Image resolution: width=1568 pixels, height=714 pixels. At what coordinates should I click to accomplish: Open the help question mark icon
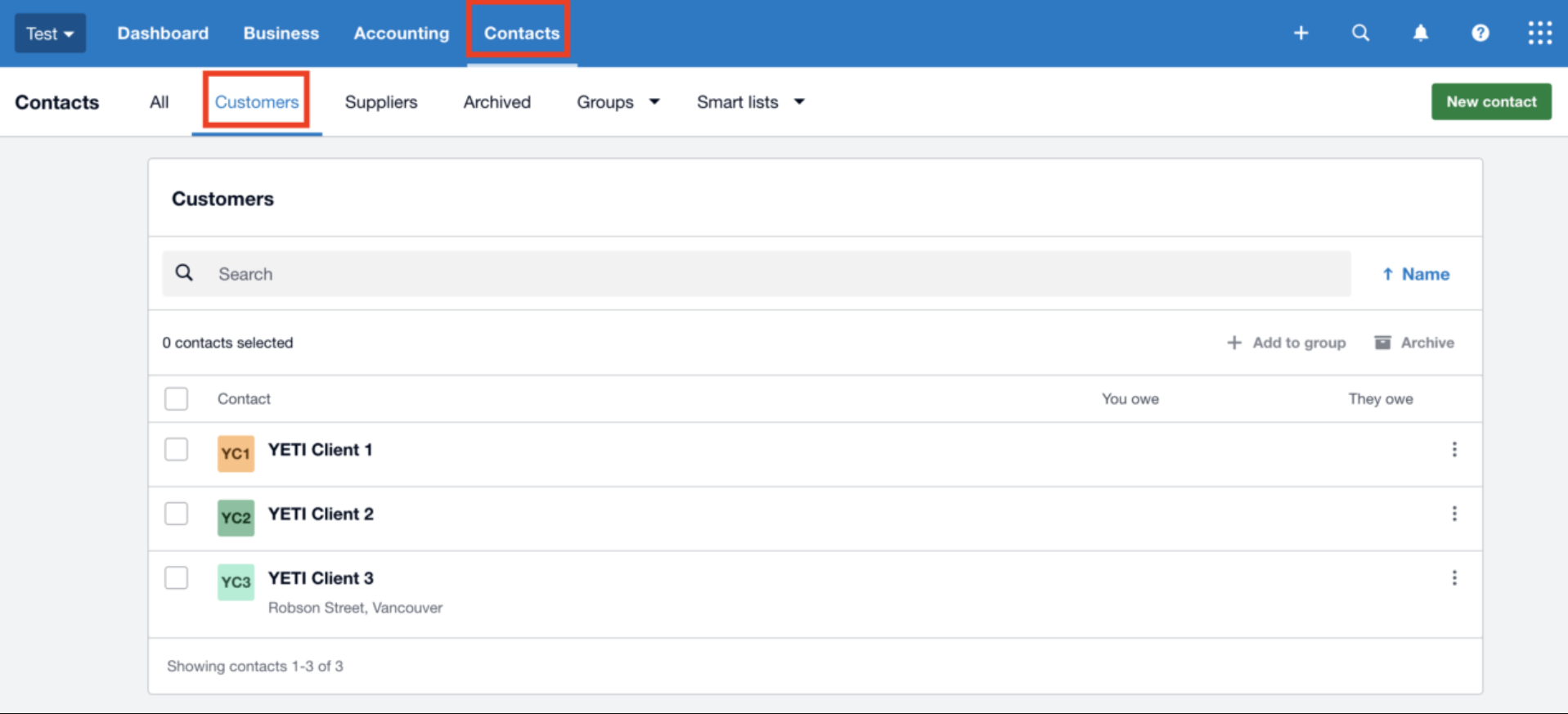pyautogui.click(x=1480, y=33)
